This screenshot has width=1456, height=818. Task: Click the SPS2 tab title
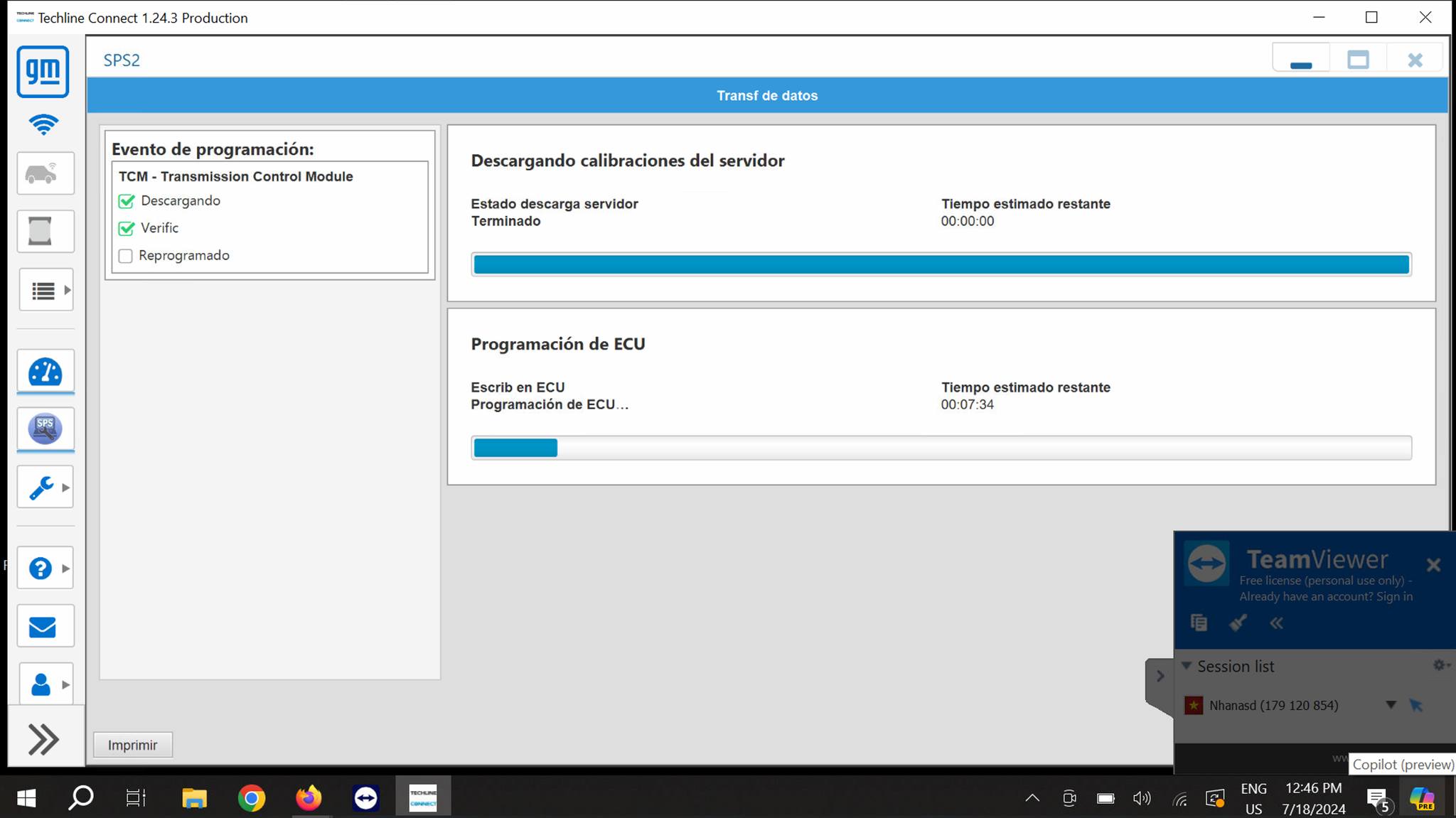(x=122, y=60)
